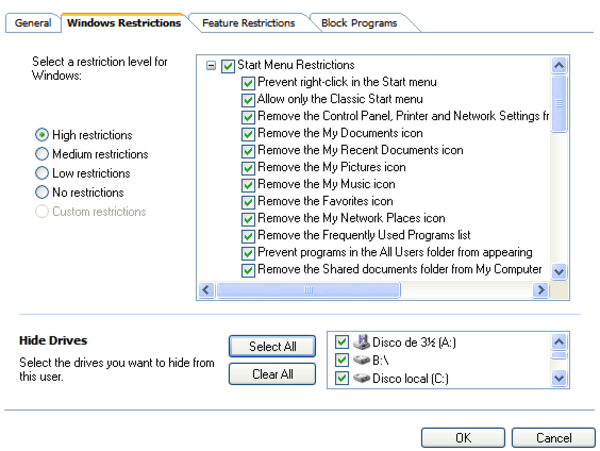Screen dimensions: 600x451
Task: Click the floppy drive A: icon
Action: (x=362, y=341)
